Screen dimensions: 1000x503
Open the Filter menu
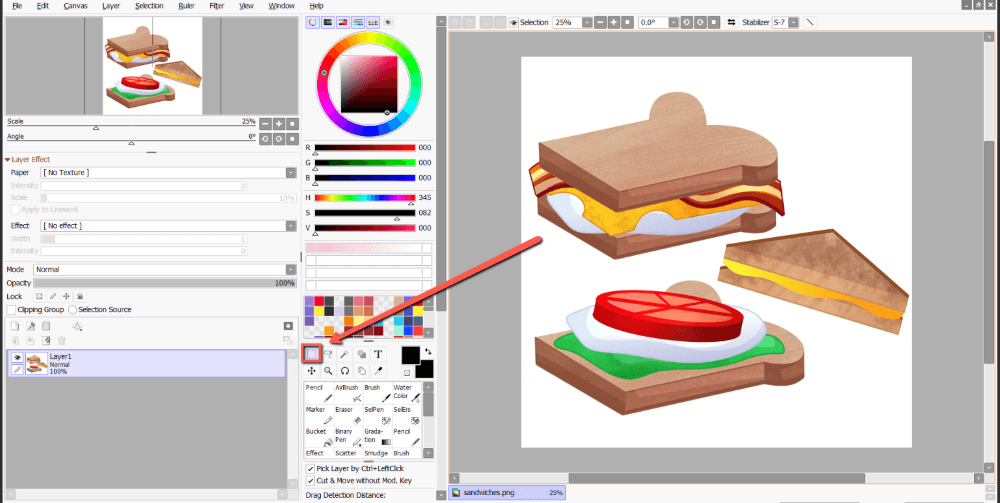(217, 6)
